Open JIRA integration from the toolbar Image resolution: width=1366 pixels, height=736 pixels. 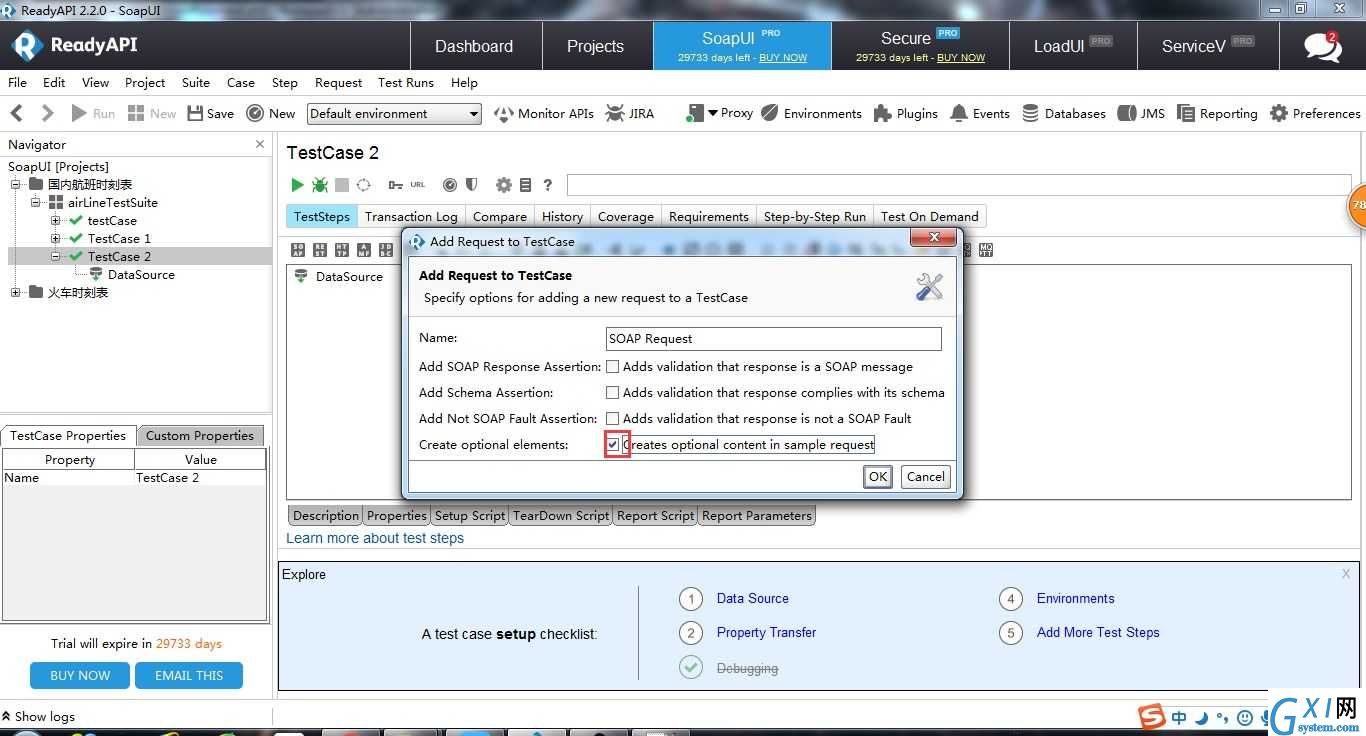(x=630, y=113)
